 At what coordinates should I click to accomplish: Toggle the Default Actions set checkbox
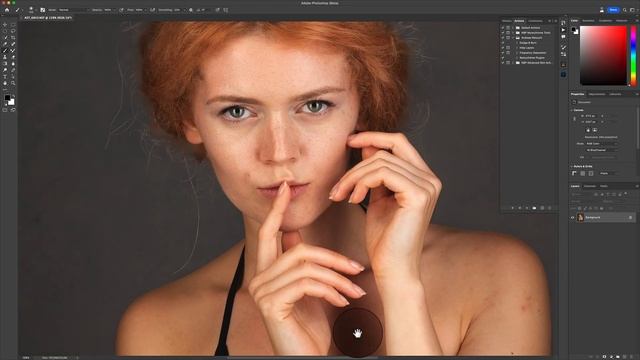tap(502, 28)
